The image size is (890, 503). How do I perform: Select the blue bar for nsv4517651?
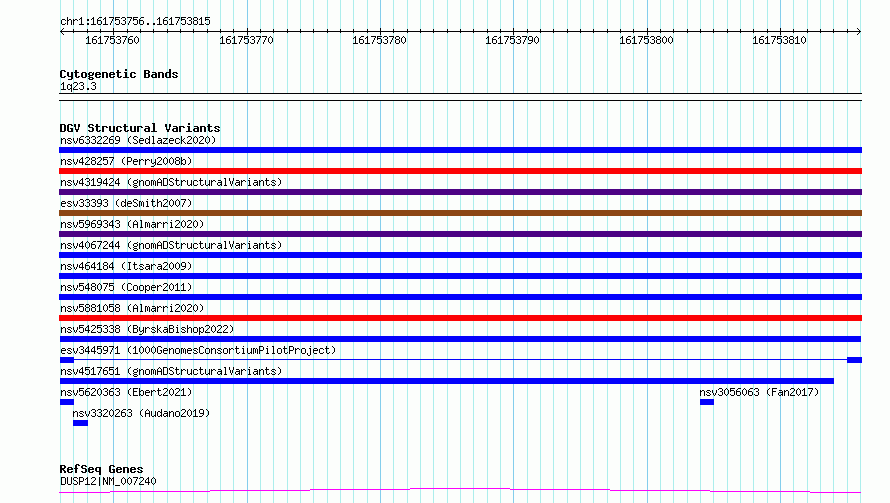tap(447, 381)
